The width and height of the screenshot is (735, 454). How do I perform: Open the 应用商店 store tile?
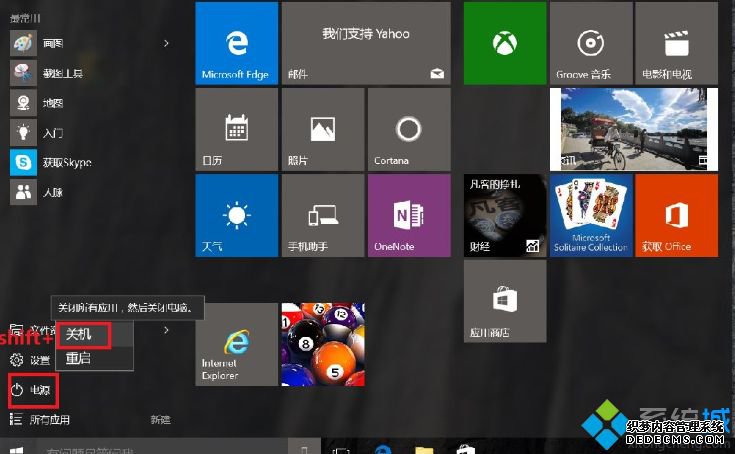(505, 301)
